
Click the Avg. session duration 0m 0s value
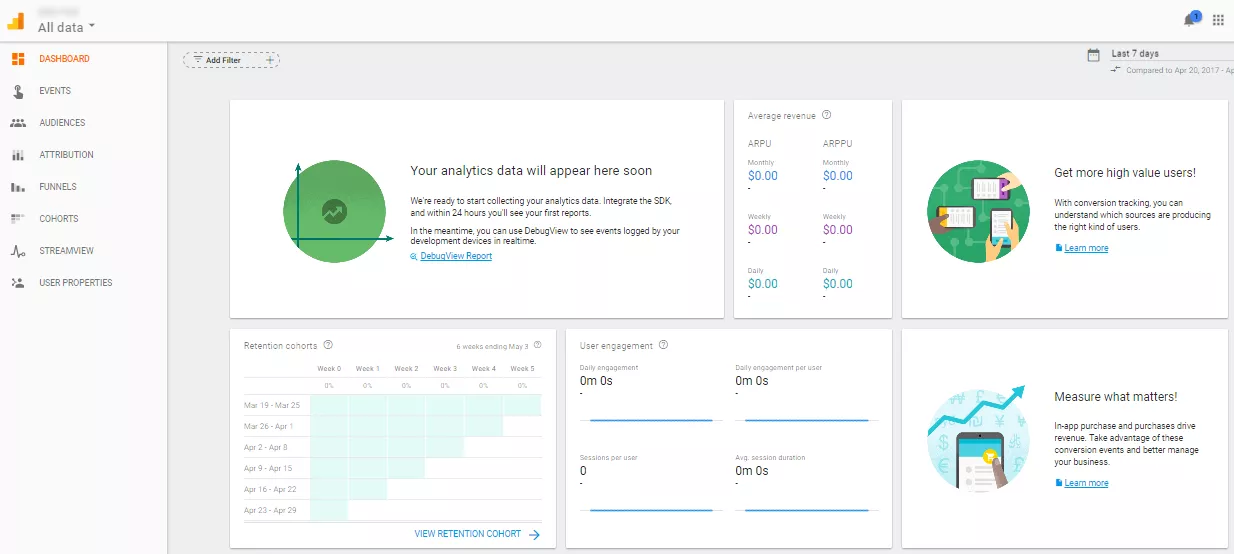[752, 471]
